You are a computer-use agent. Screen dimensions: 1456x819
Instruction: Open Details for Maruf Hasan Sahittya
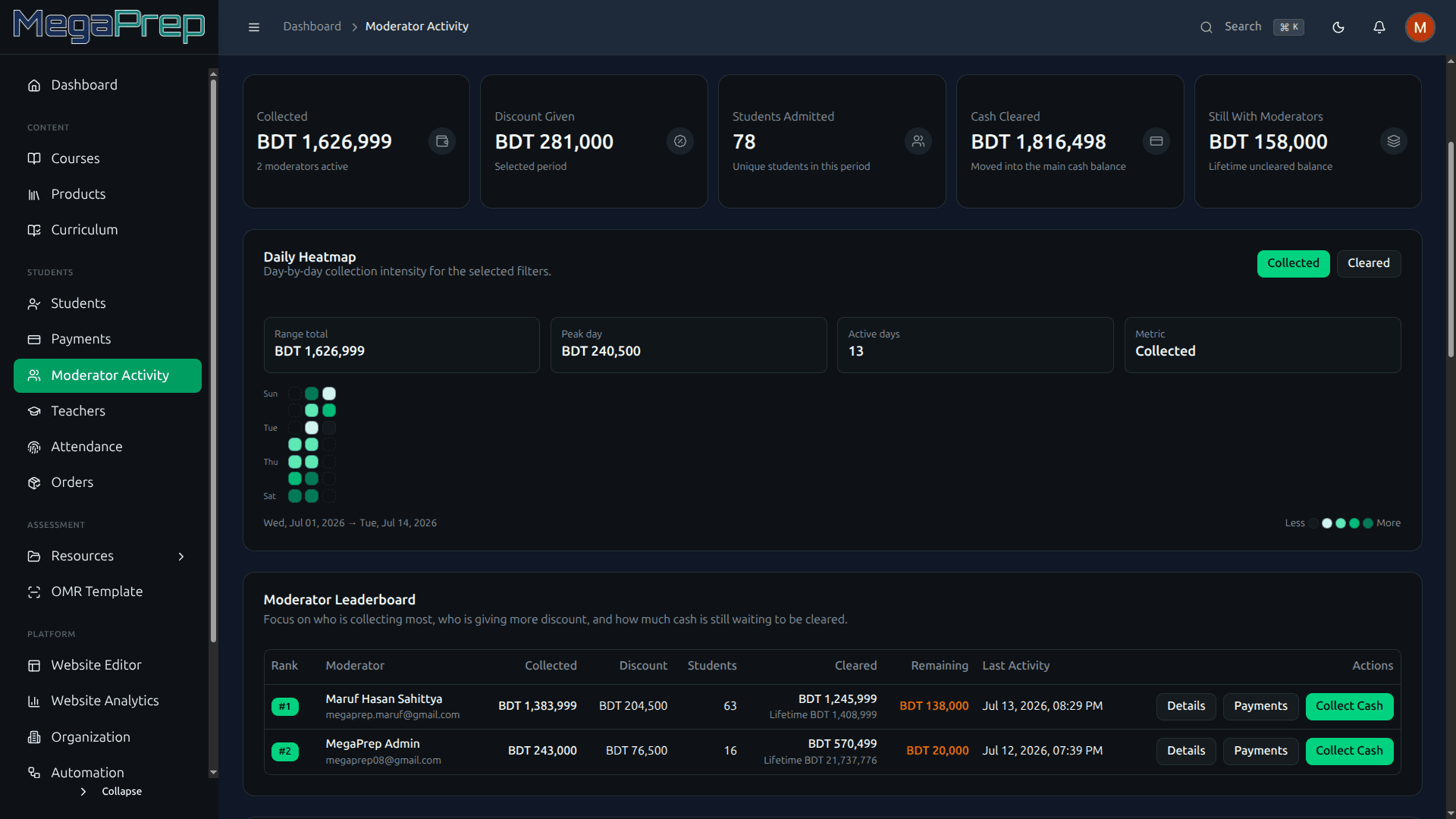pos(1186,707)
